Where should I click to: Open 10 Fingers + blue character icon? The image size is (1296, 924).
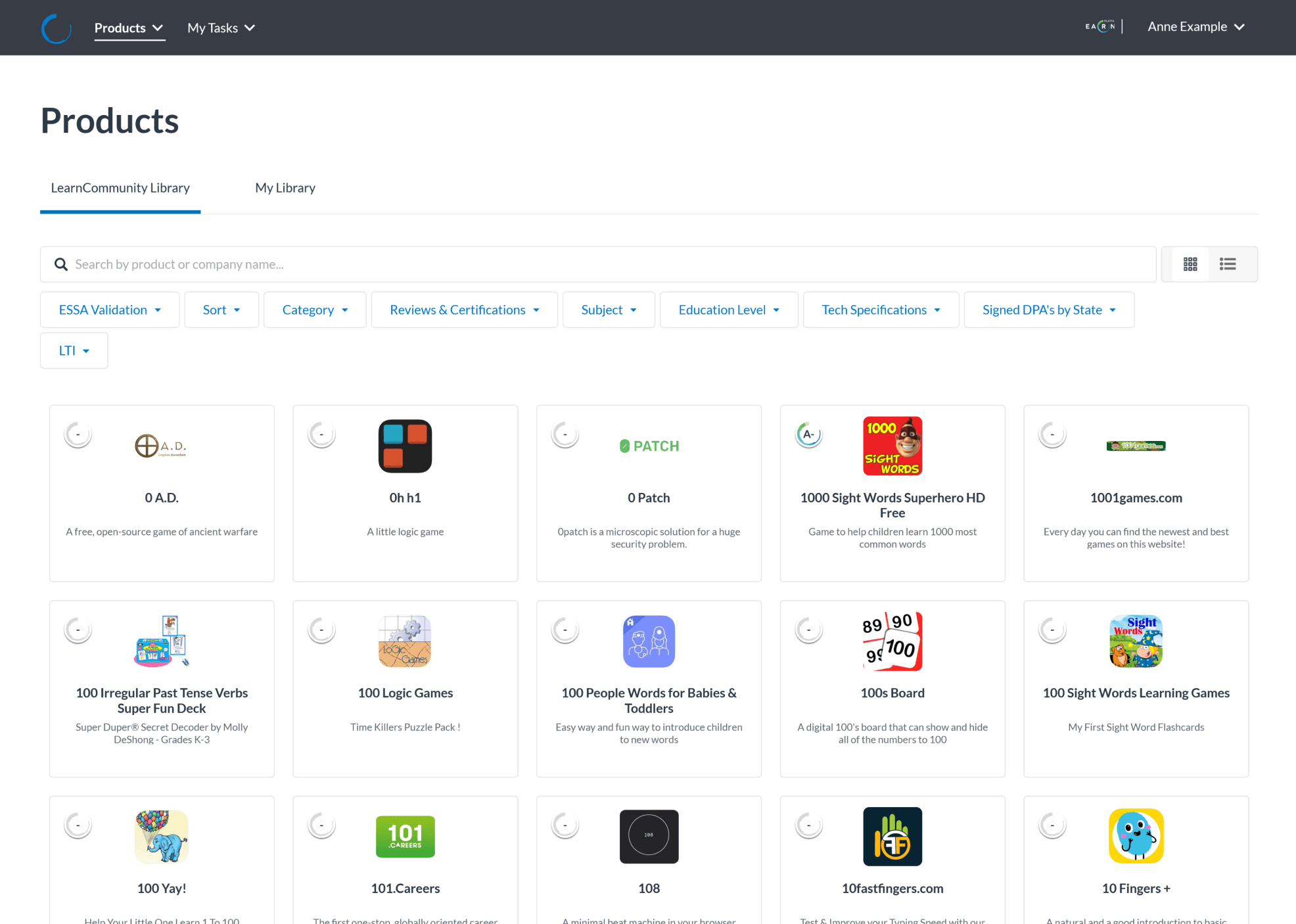[1136, 837]
